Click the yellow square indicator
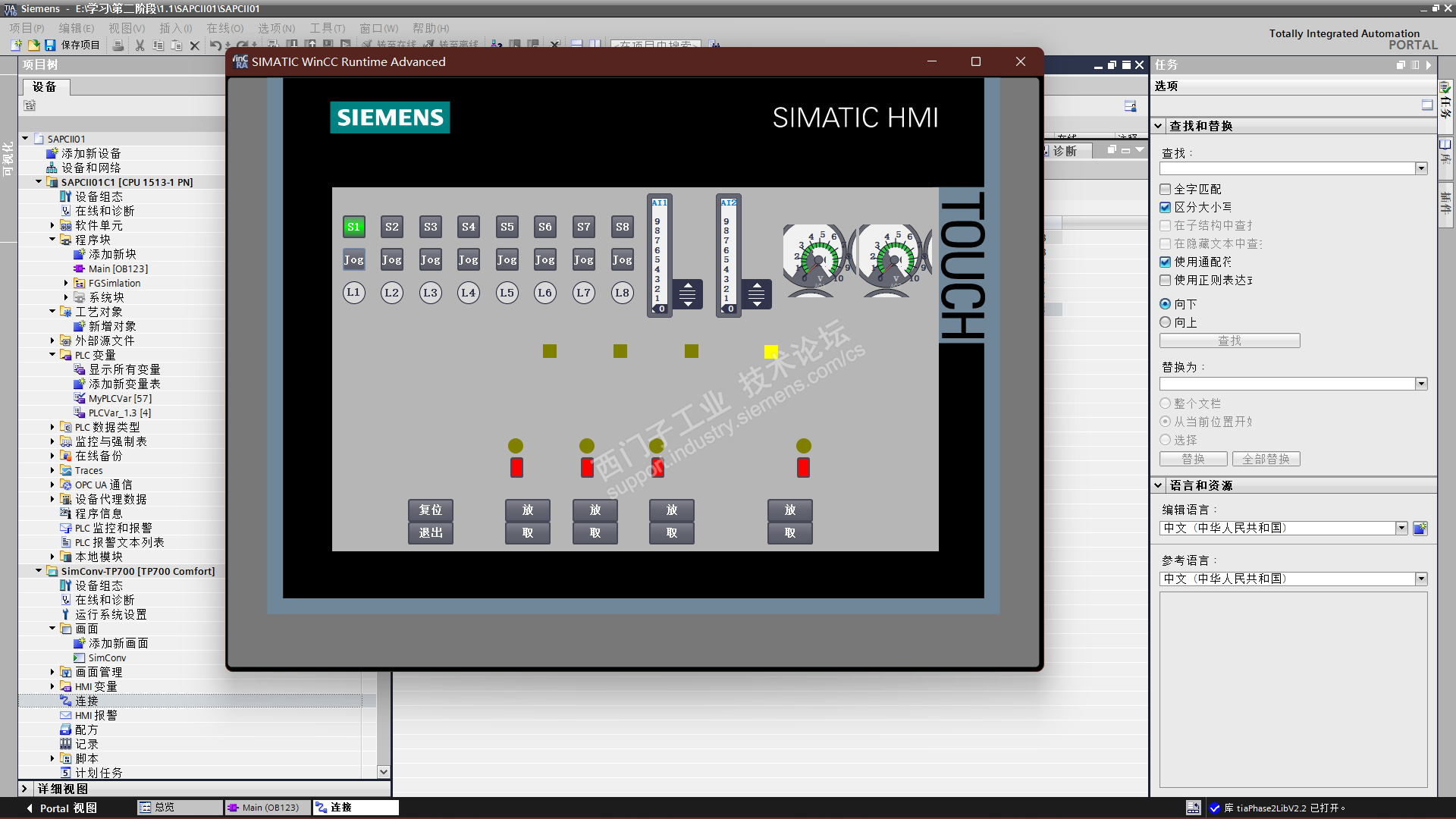Viewport: 1456px width, 819px height. (770, 351)
